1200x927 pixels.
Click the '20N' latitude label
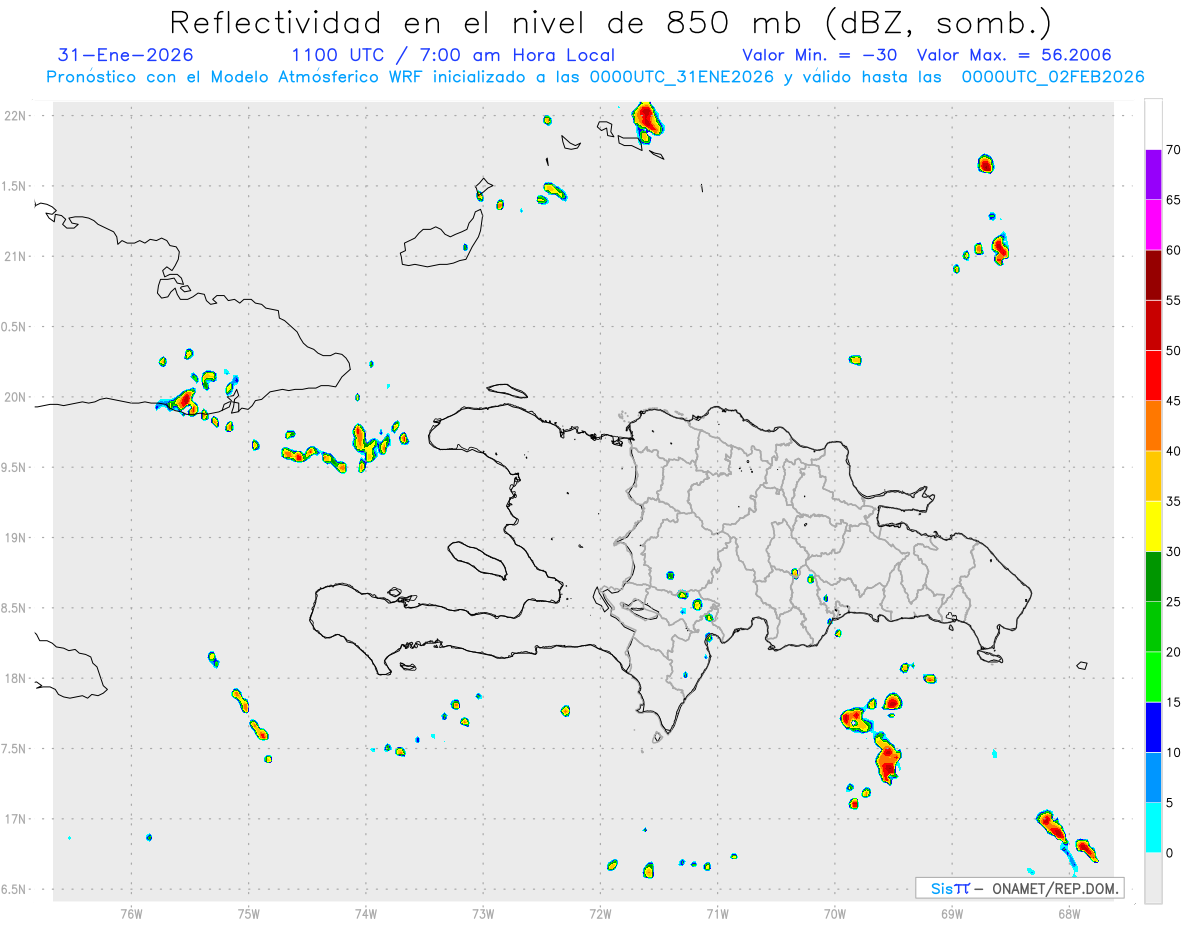click(x=17, y=397)
